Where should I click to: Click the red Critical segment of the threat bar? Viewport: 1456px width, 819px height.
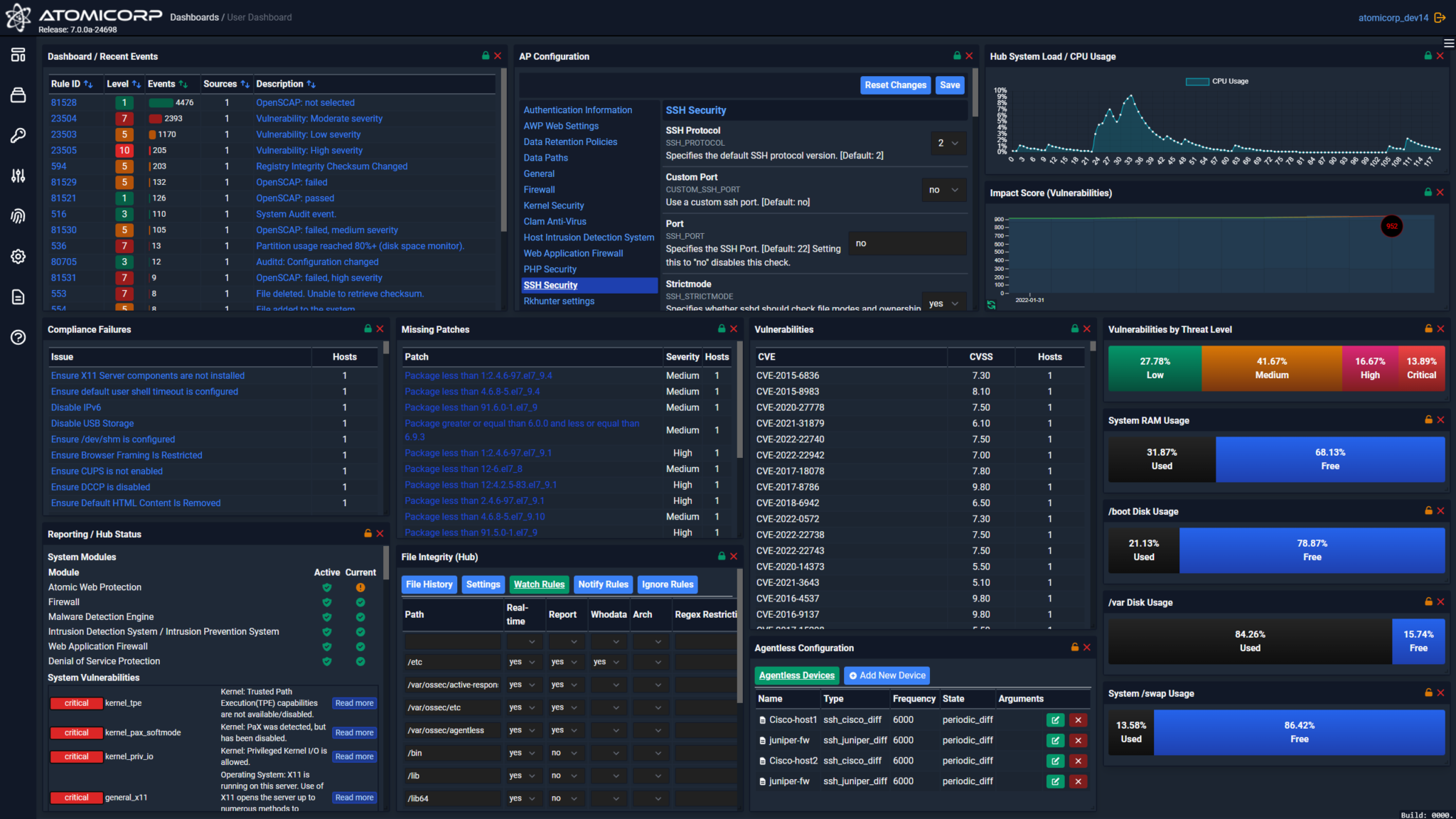(x=1421, y=368)
